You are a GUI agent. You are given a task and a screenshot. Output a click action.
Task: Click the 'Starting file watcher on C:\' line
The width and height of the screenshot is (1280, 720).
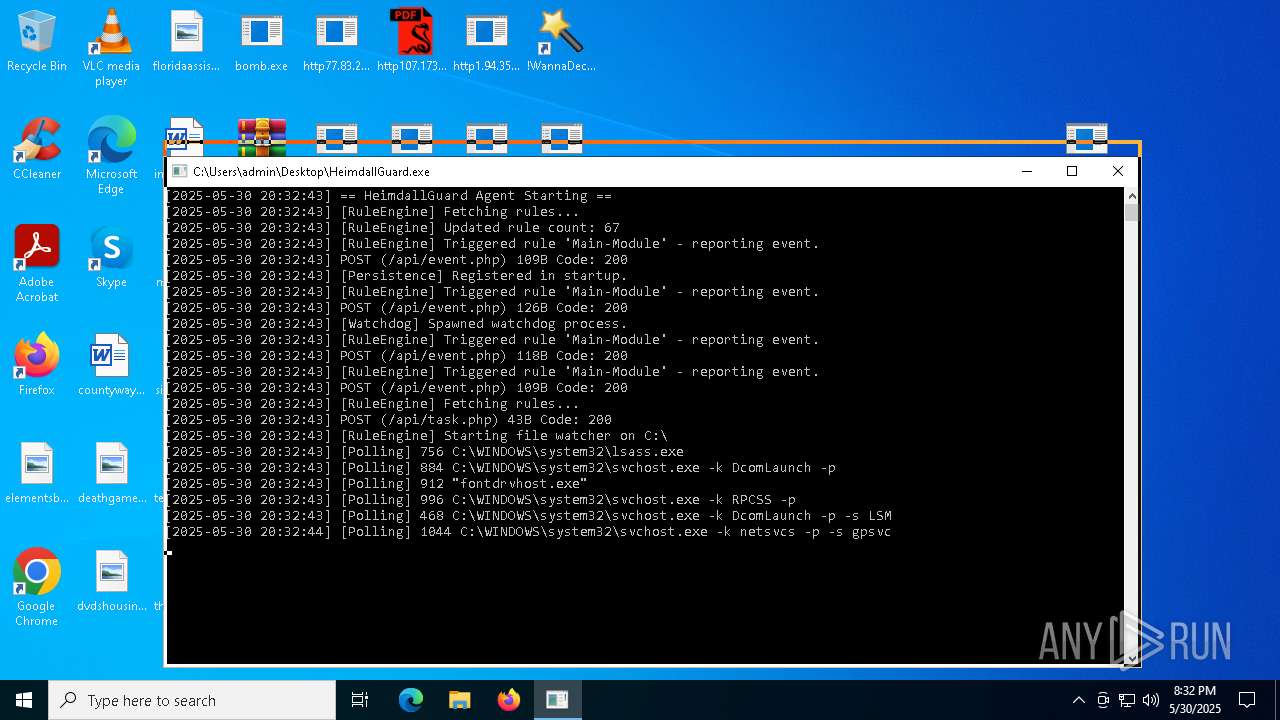(x=417, y=436)
